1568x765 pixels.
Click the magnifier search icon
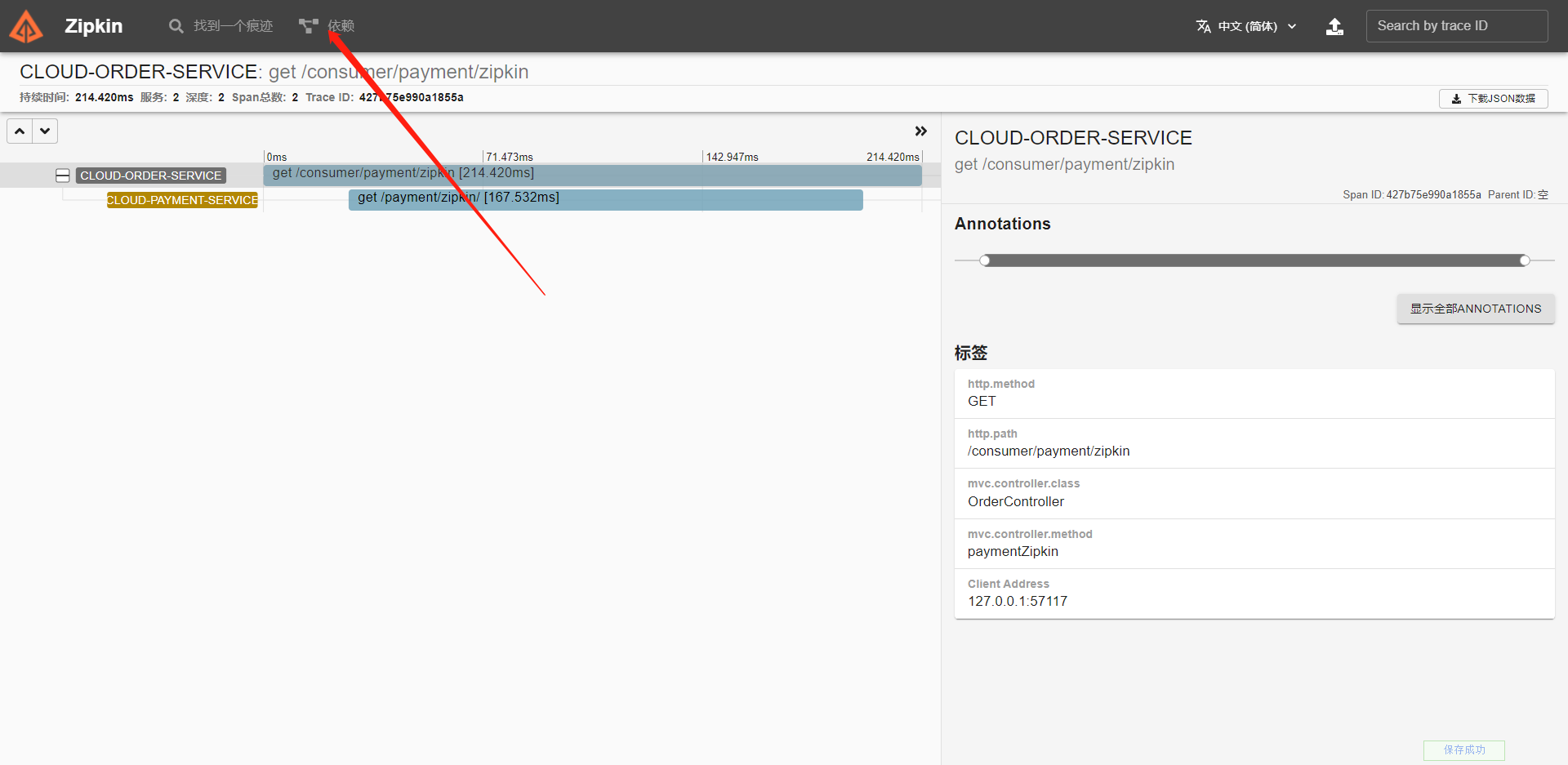tap(176, 26)
